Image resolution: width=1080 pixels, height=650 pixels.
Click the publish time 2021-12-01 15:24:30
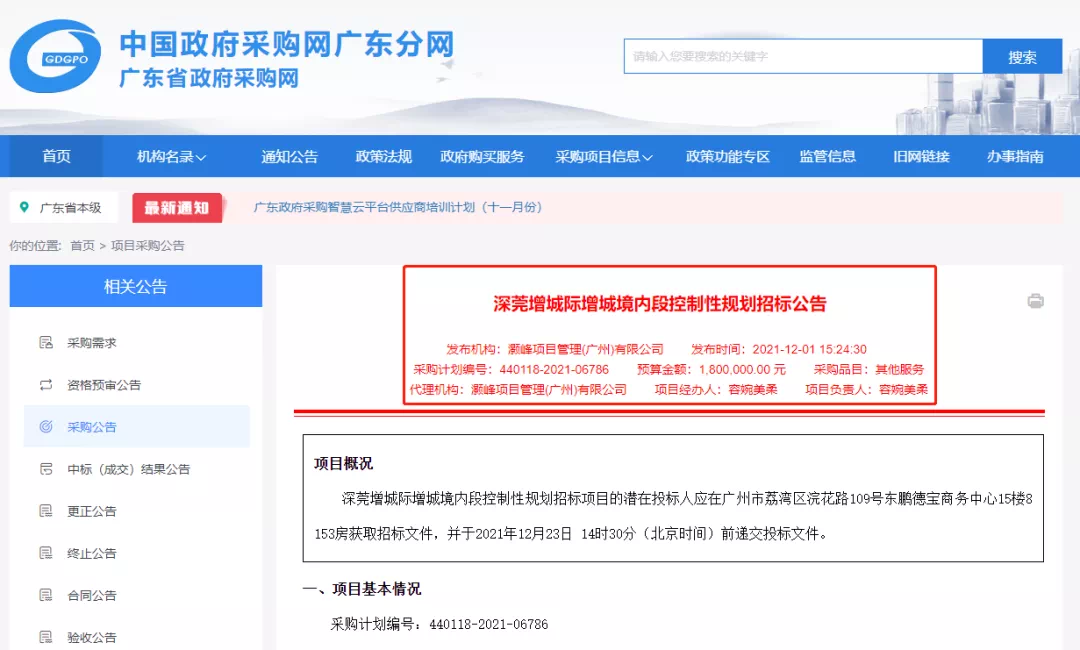(809, 349)
